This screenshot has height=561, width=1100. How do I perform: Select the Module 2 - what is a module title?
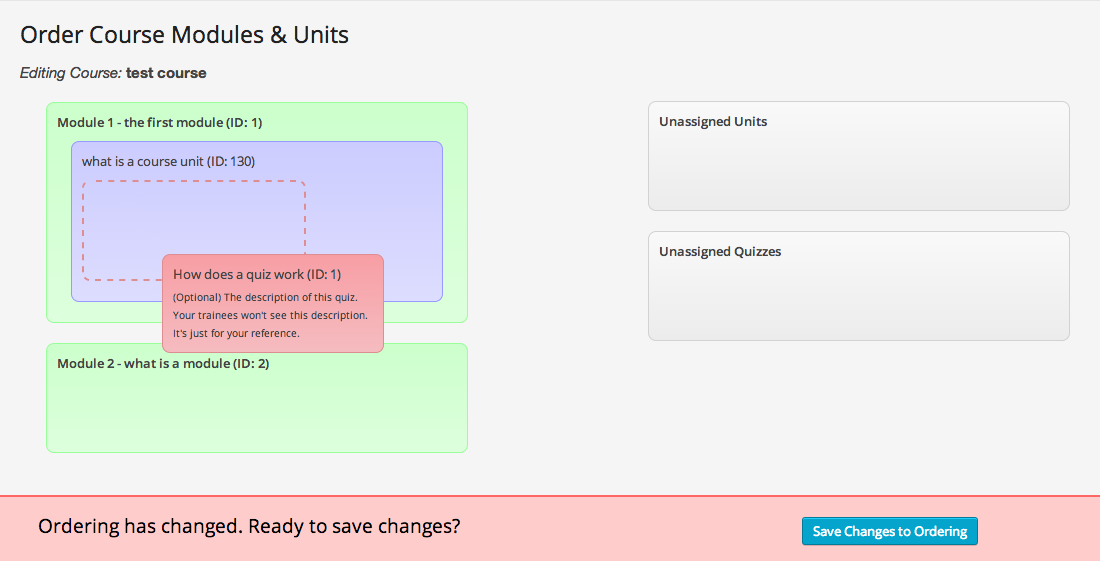(x=163, y=363)
